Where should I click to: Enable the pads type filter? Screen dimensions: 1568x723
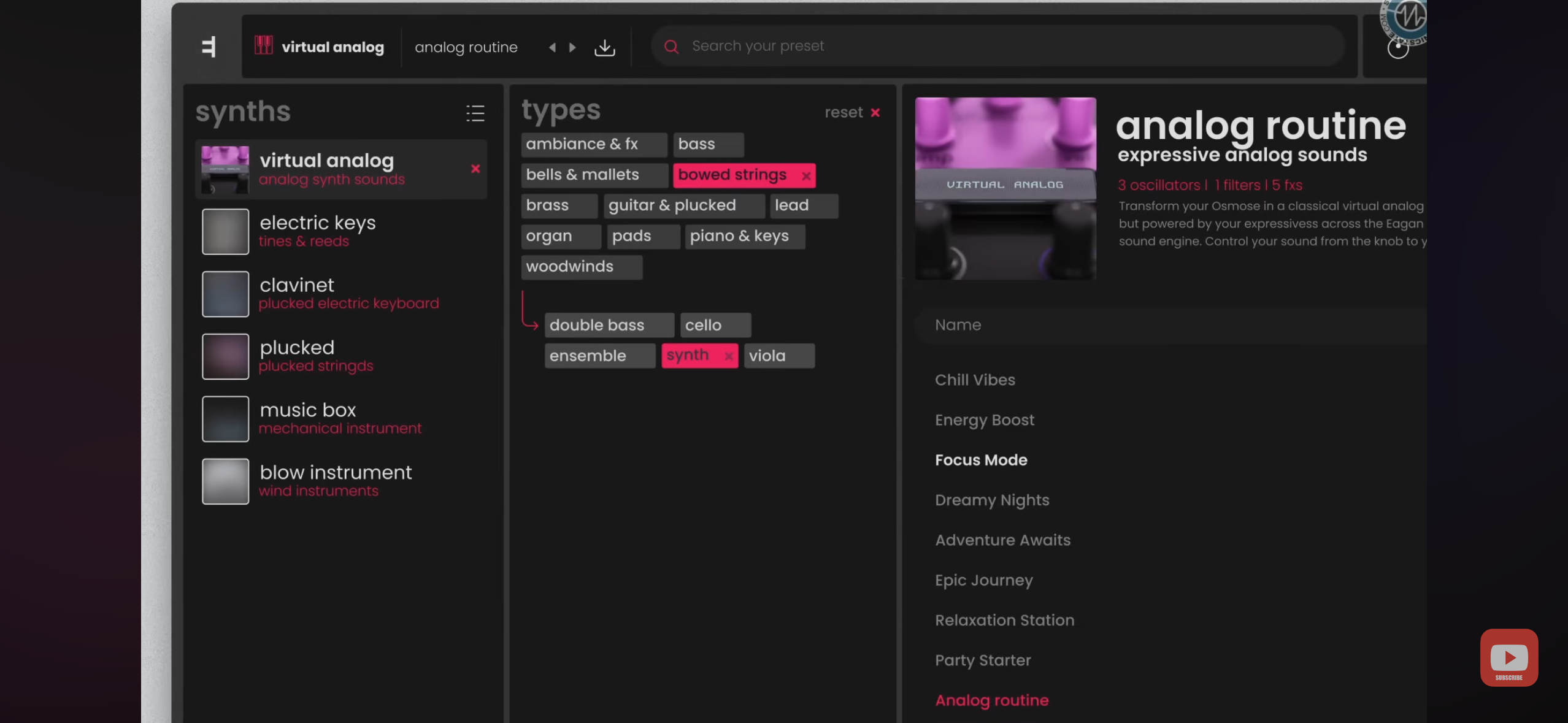[x=642, y=236]
